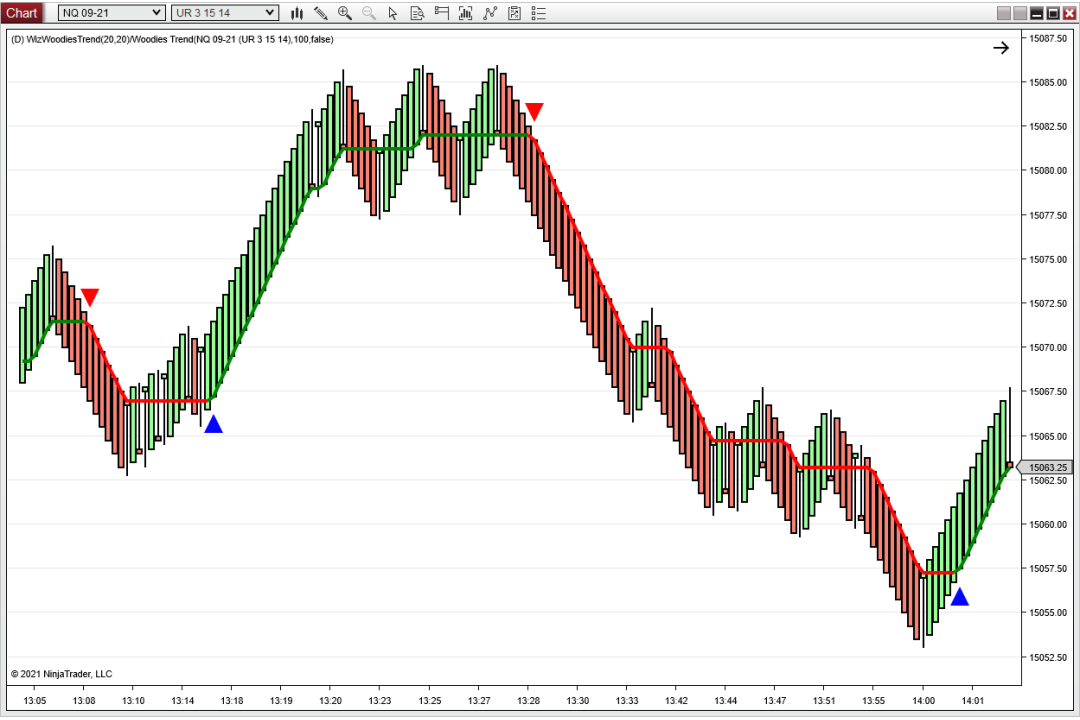1080x720 pixels.
Task: Click the 15063.25 current price marker
Action: [1047, 467]
